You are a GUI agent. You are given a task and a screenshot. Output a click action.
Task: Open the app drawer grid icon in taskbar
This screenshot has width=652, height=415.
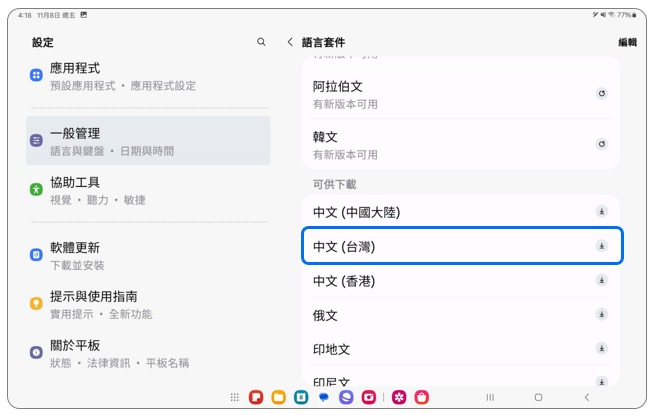click(234, 397)
